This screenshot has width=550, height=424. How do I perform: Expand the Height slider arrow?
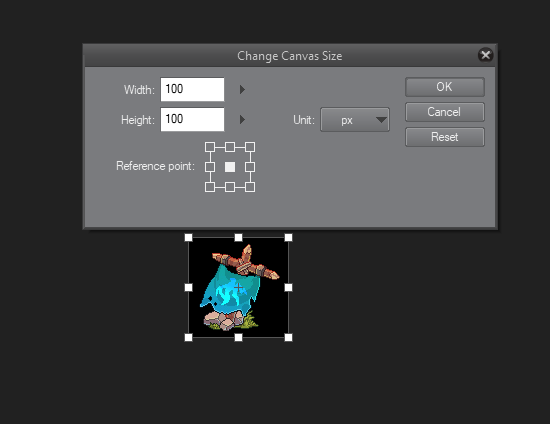click(x=242, y=120)
